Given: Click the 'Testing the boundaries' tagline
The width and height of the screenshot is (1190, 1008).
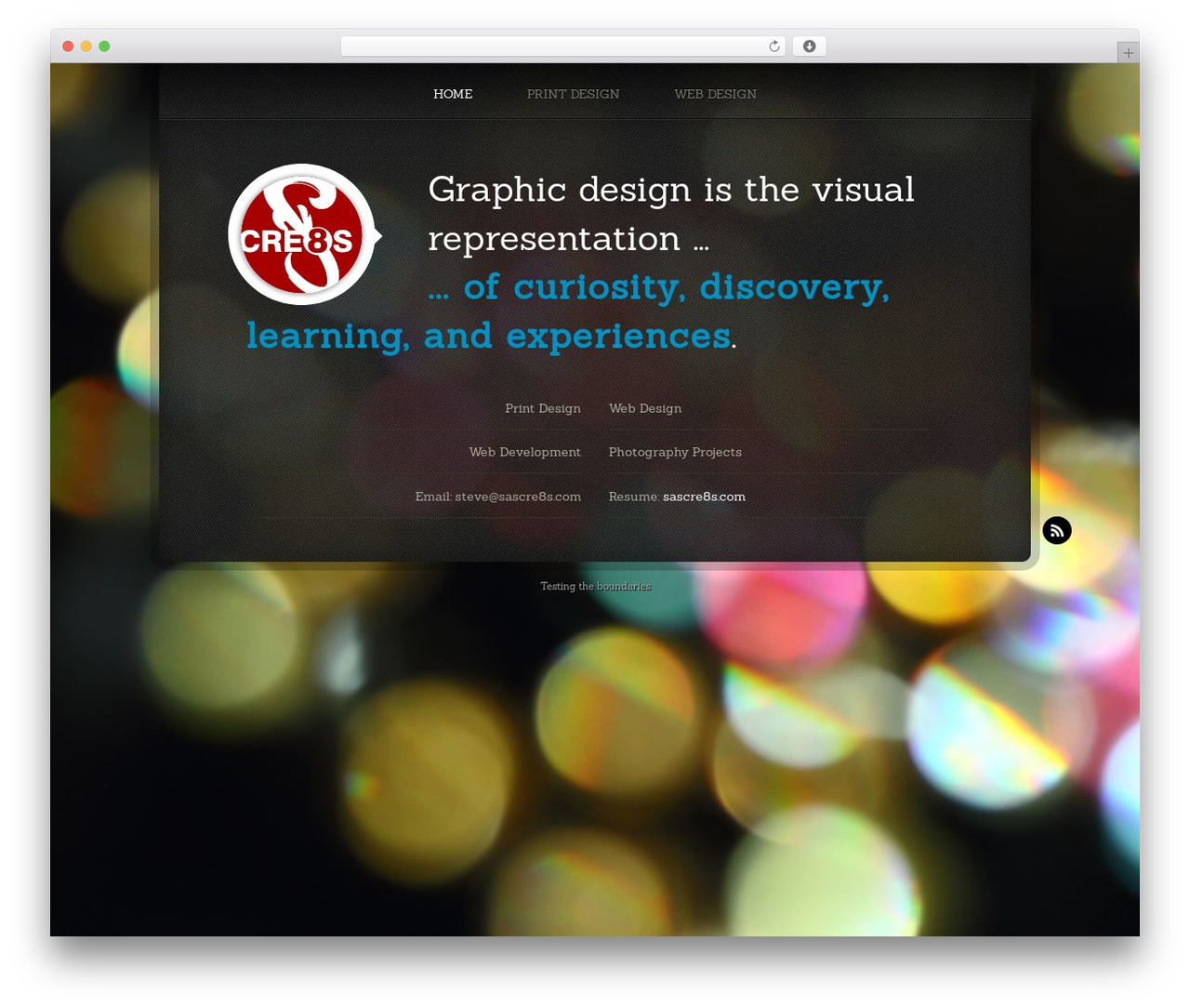Looking at the screenshot, I should click(x=596, y=586).
